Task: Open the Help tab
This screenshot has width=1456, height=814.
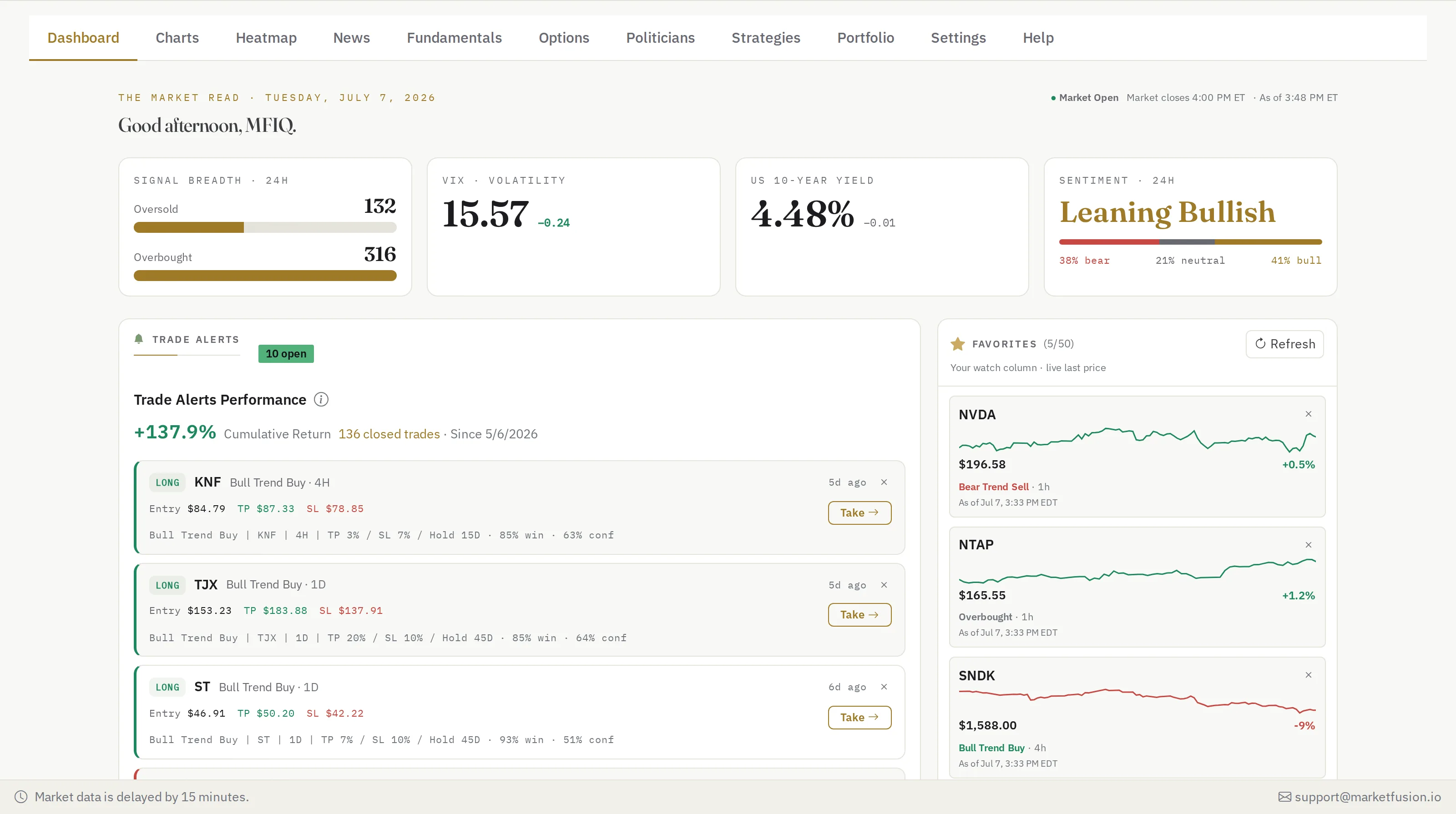Action: pyautogui.click(x=1038, y=38)
